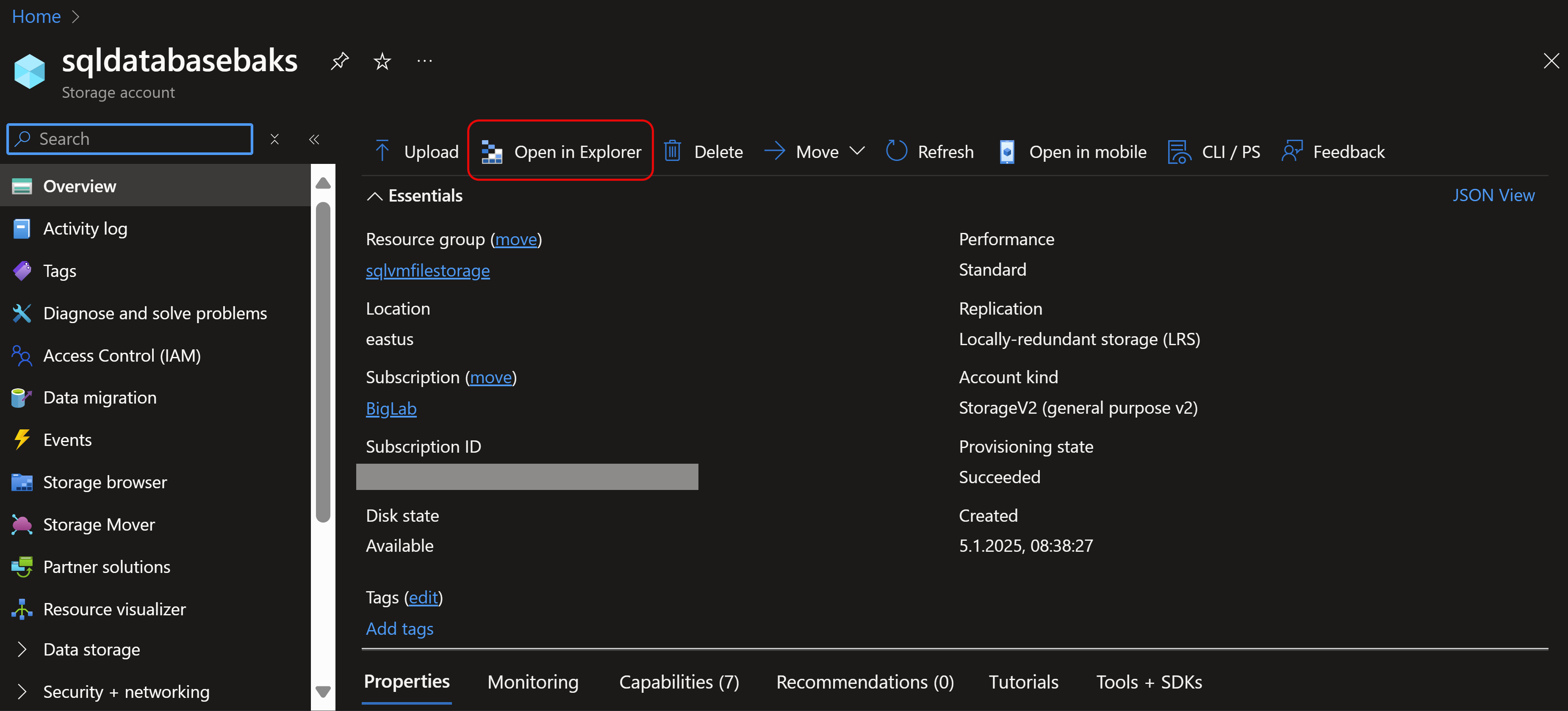Add resource to favorites star
This screenshot has height=711, width=1568.
point(382,61)
